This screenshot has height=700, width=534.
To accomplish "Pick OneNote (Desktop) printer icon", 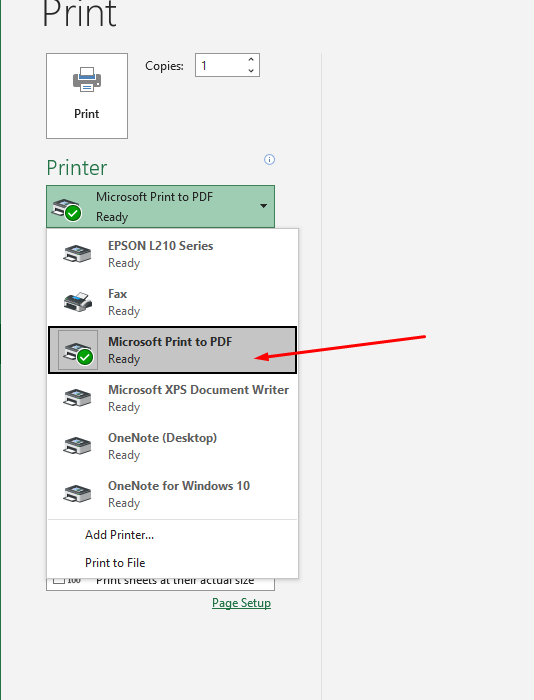I will (x=77, y=446).
